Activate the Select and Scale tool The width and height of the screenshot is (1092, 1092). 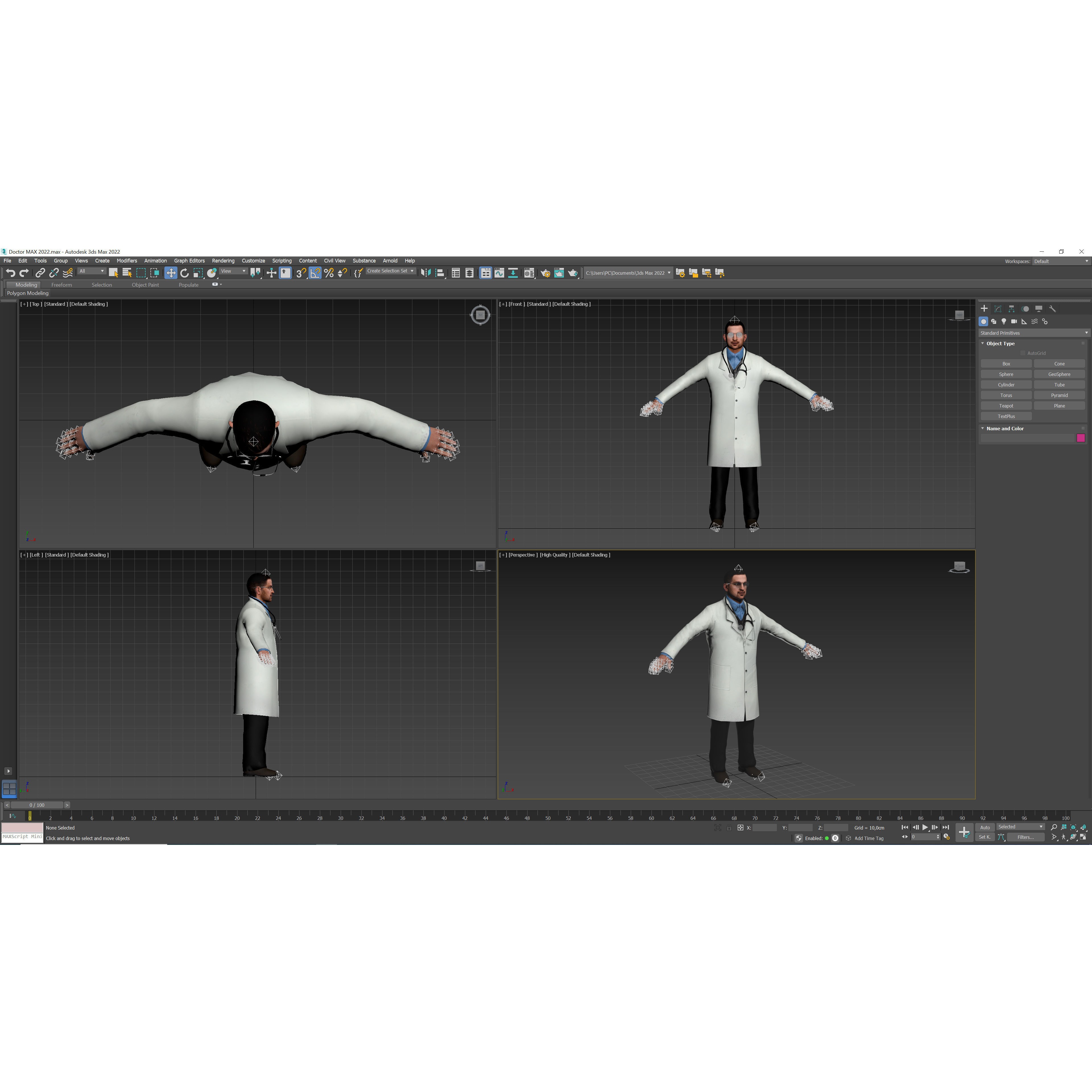tap(197, 273)
